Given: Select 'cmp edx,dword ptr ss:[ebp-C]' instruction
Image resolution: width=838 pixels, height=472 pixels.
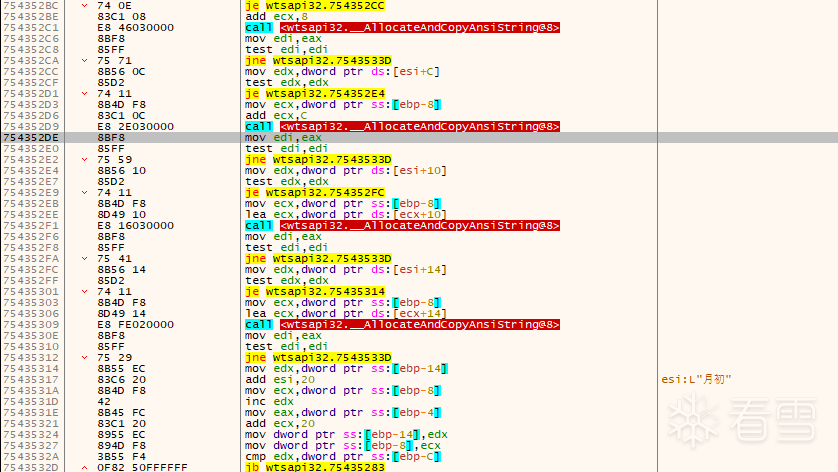Looking at the screenshot, I should point(343,457).
